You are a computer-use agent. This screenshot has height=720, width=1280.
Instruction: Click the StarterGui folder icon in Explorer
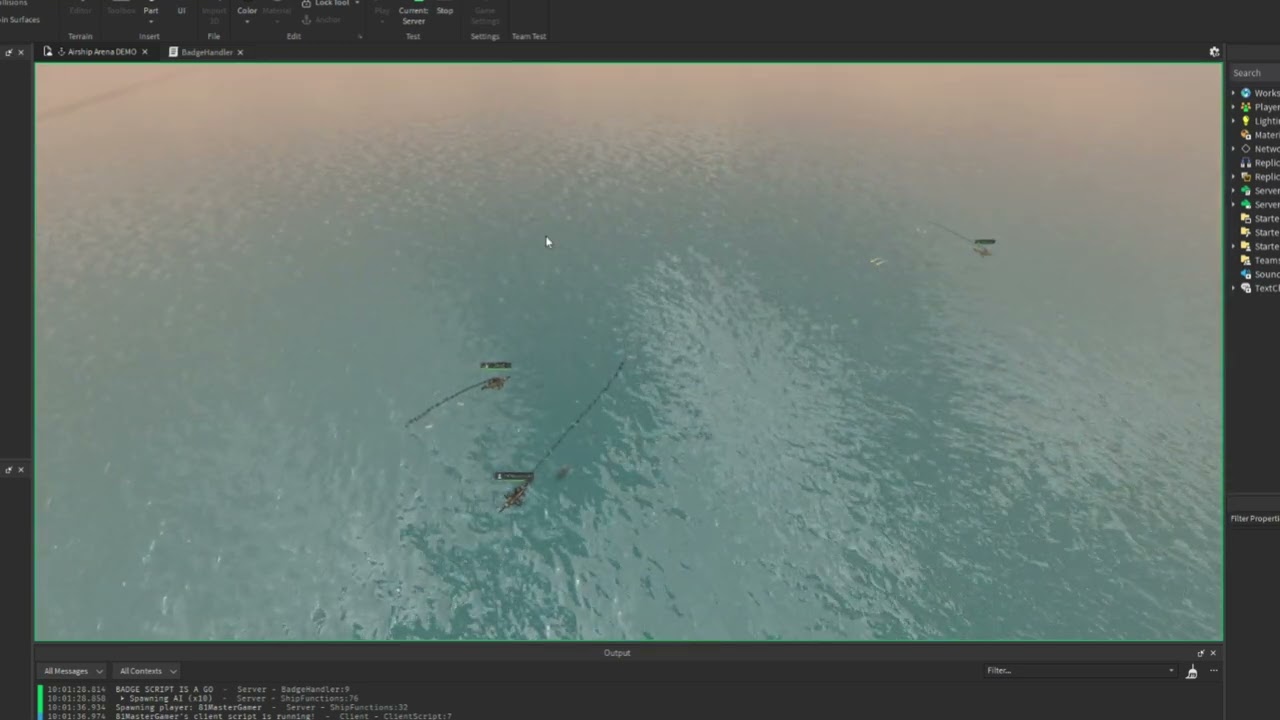pos(1245,218)
